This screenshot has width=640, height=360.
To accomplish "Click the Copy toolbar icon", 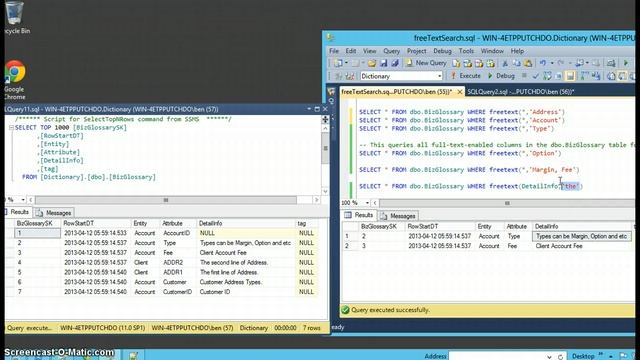I will click(x=516, y=63).
